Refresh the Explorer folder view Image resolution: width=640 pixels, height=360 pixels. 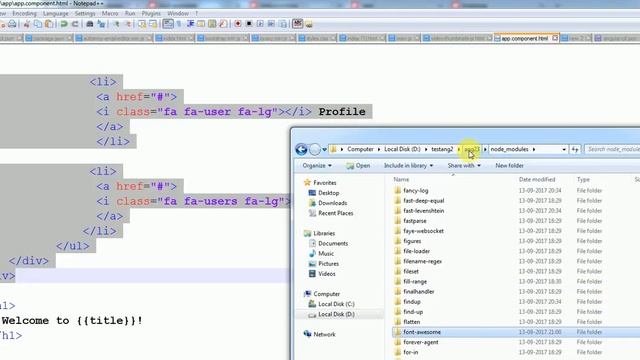(575, 150)
